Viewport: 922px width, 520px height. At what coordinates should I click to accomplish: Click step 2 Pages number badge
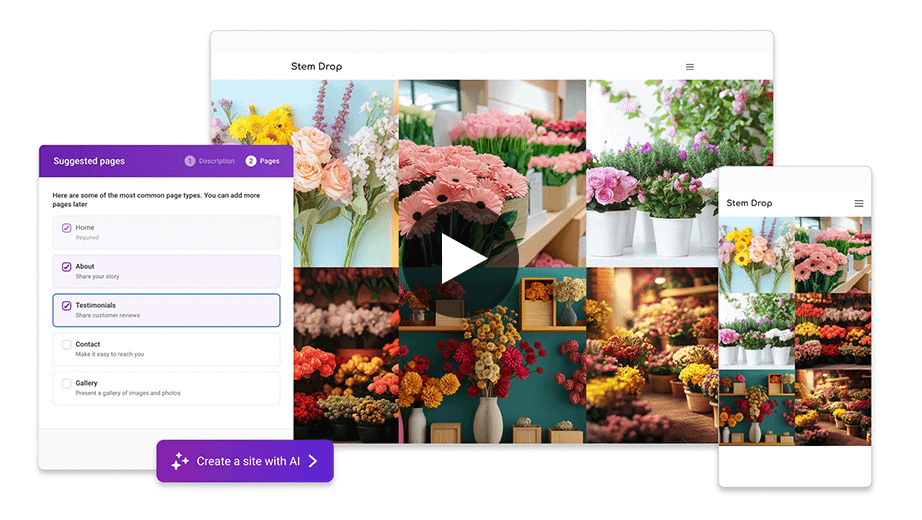(x=251, y=161)
